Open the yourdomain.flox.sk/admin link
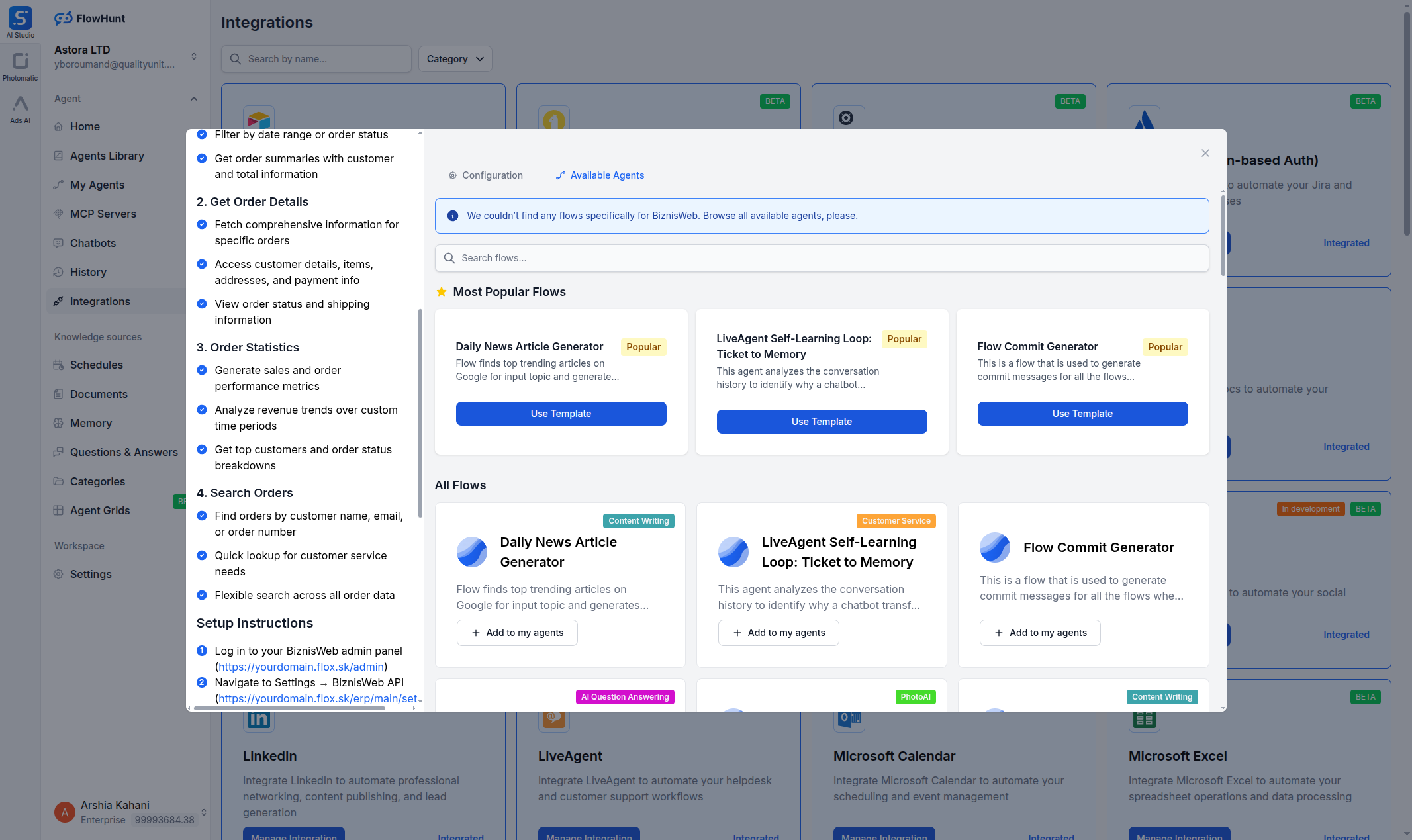This screenshot has width=1412, height=840. (x=301, y=667)
